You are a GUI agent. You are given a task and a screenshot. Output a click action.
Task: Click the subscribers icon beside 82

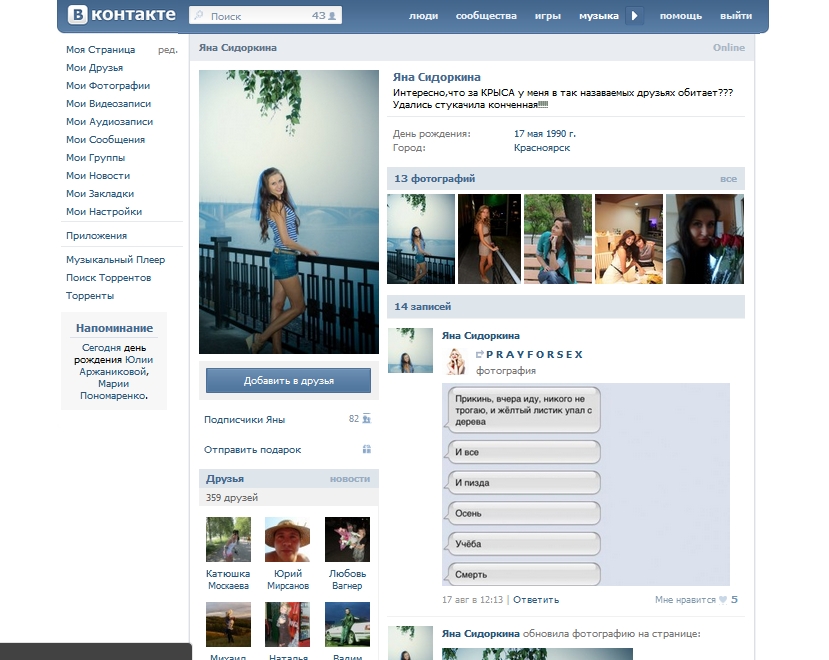coord(367,419)
